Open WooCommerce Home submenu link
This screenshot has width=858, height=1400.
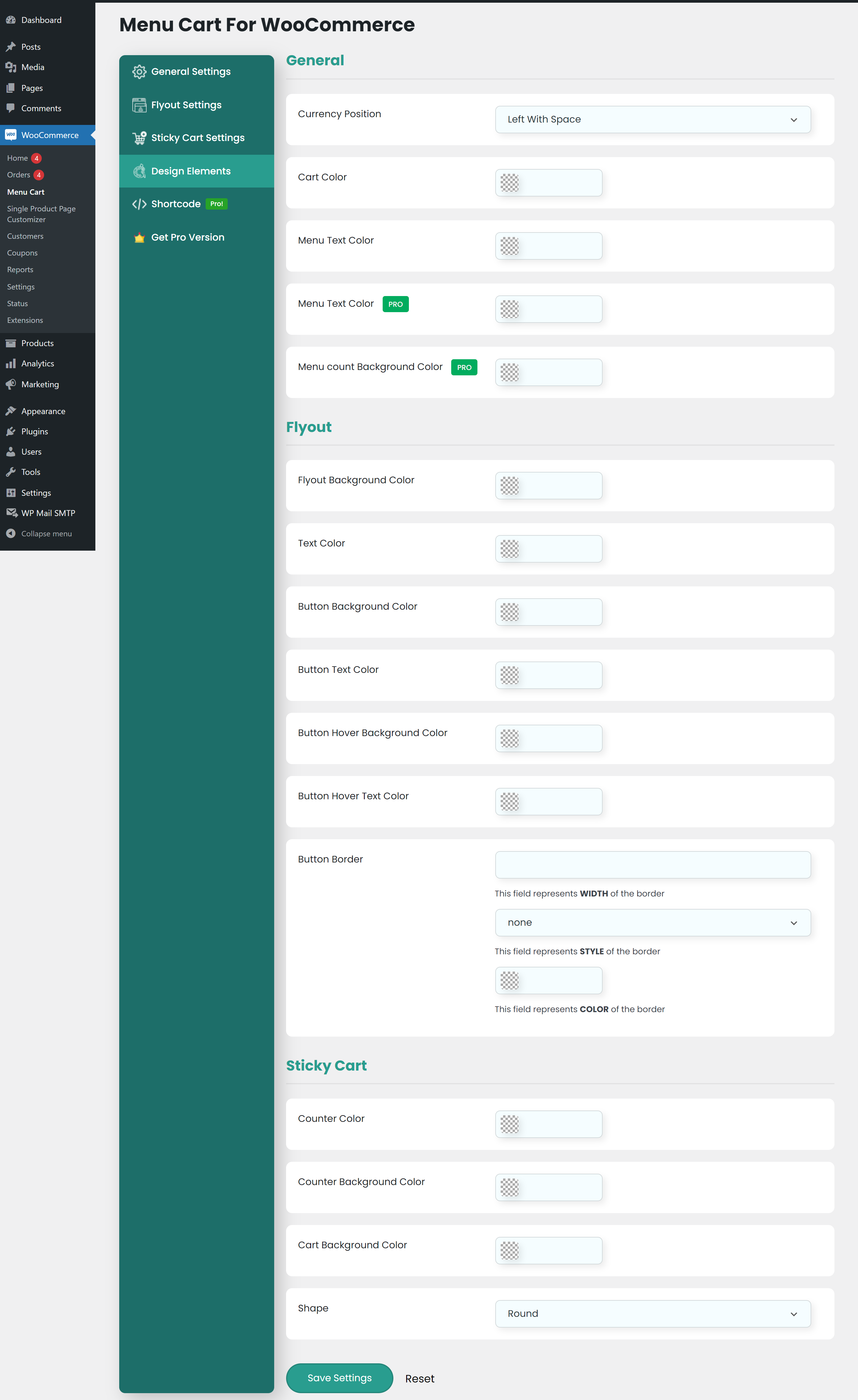point(17,158)
